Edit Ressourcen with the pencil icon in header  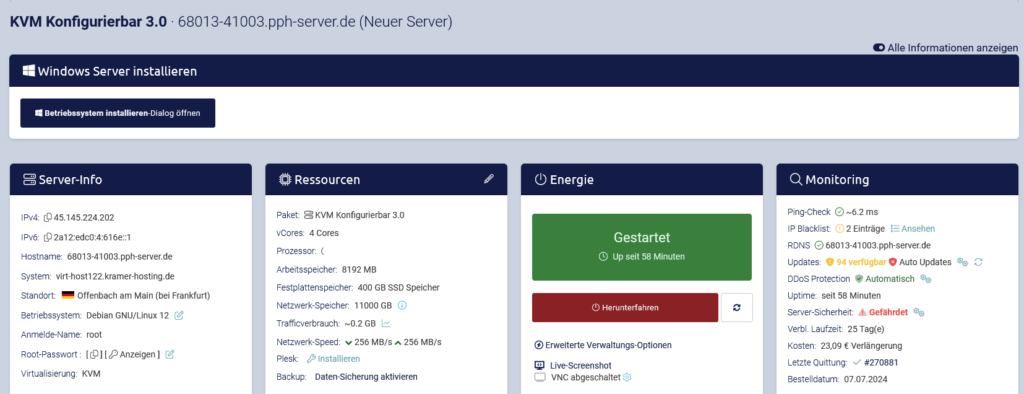[x=488, y=179]
